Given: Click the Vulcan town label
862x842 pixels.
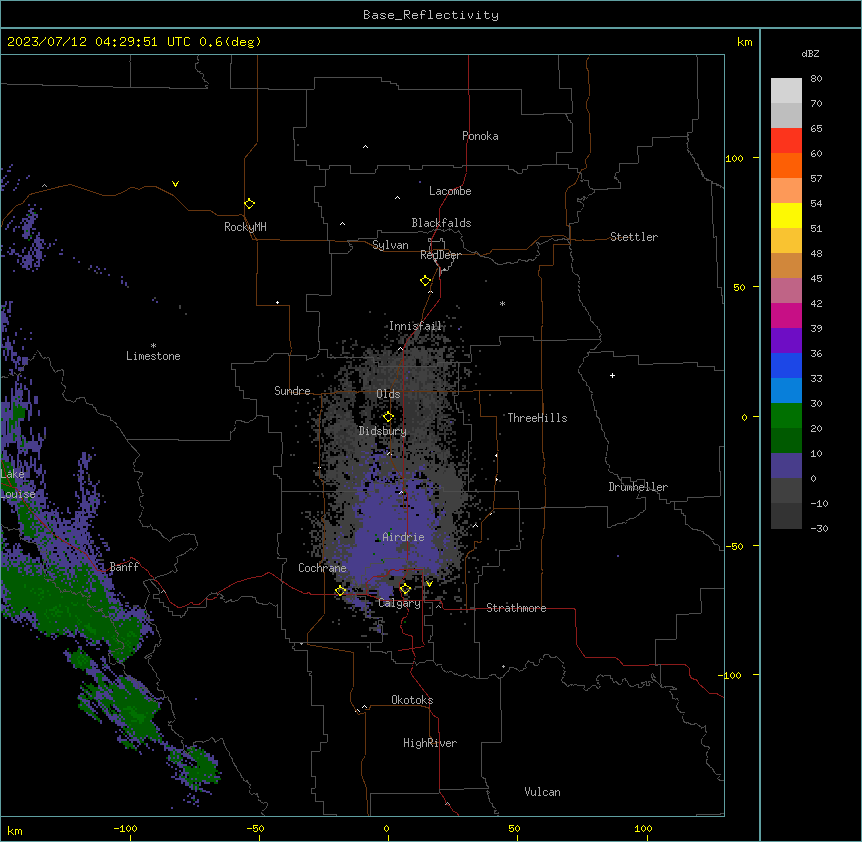Looking at the screenshot, I should point(542,792).
